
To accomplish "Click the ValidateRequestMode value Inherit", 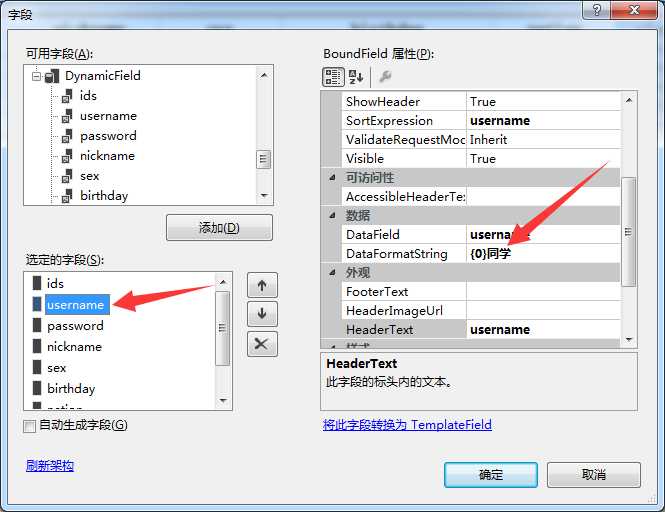I will [543, 140].
